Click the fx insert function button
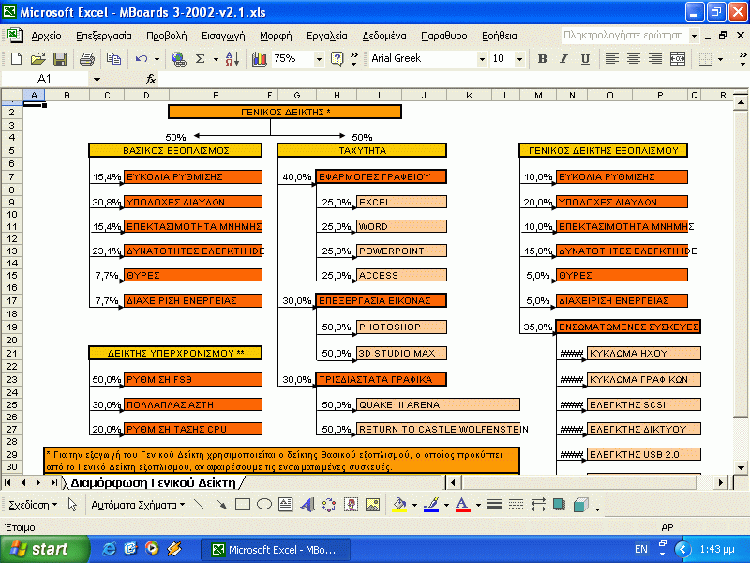 click(x=151, y=79)
